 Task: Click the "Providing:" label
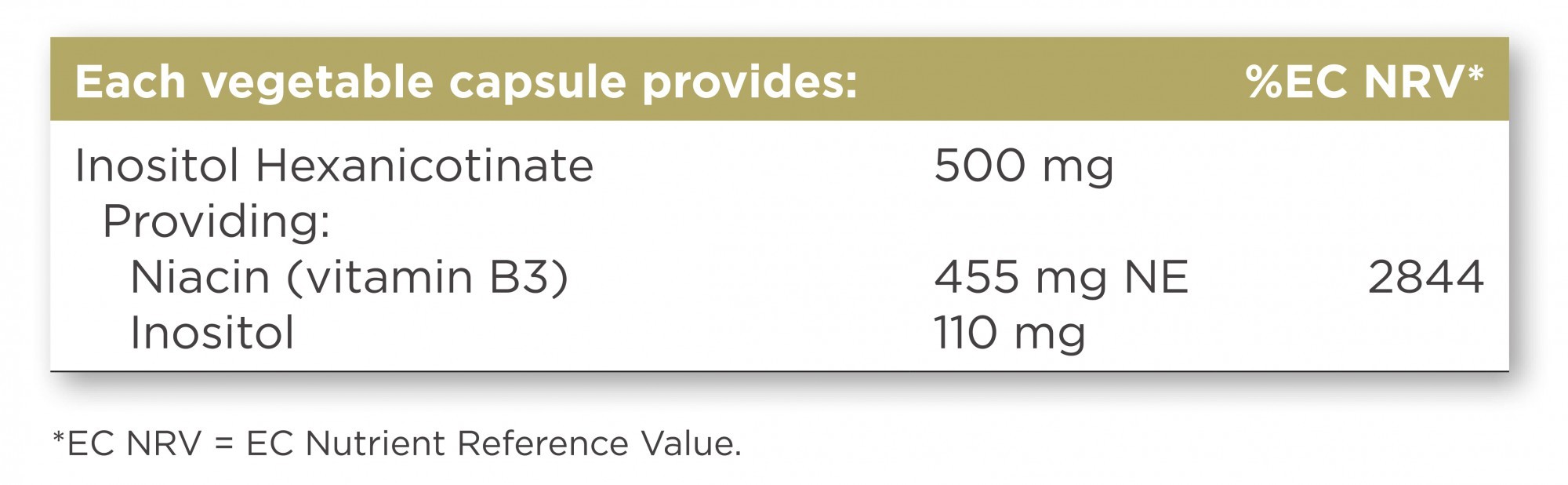tap(216, 221)
